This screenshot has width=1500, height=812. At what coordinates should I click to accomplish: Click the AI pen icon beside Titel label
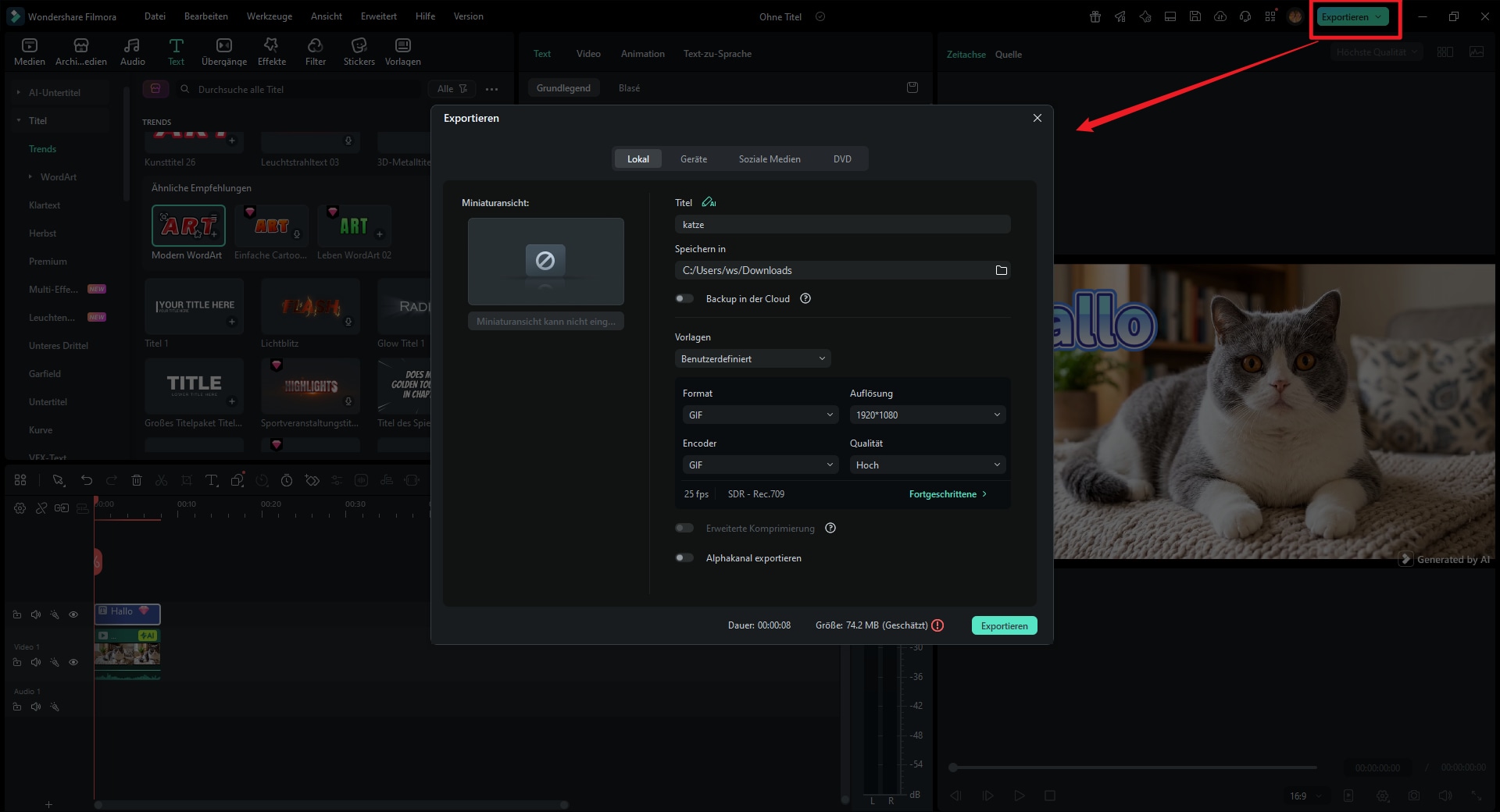pyautogui.click(x=709, y=202)
